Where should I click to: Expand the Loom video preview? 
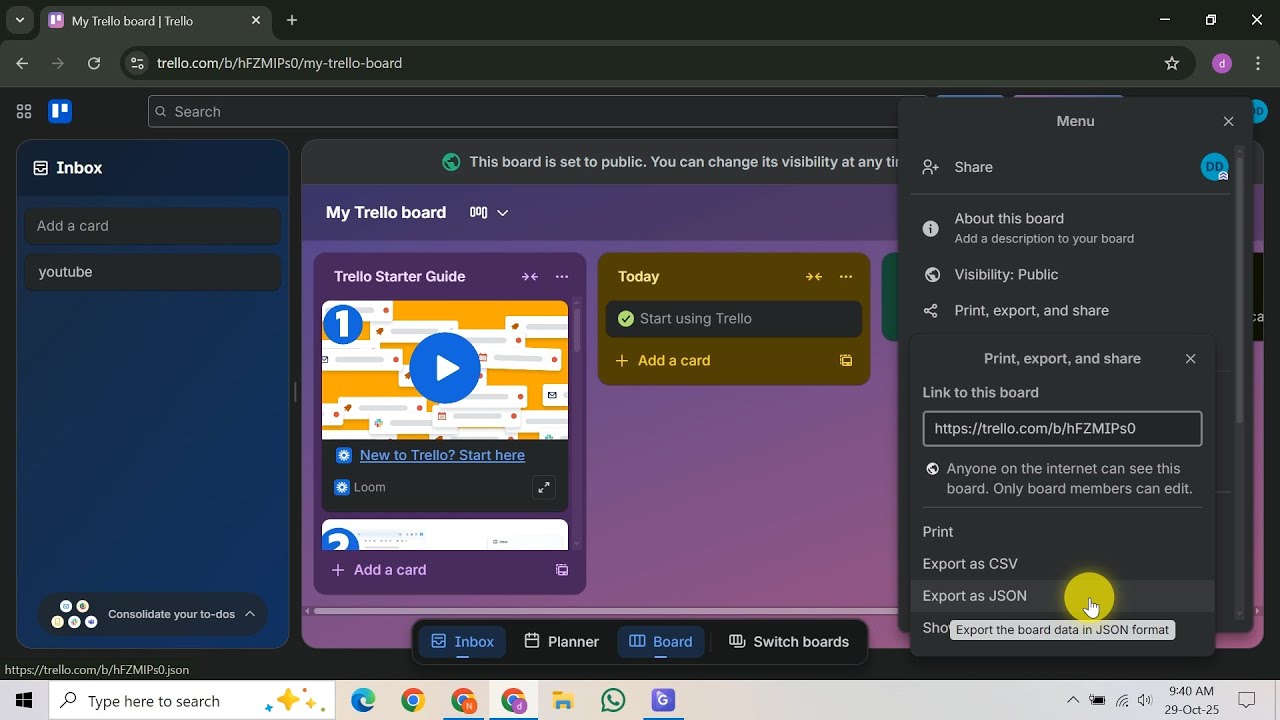[x=543, y=487]
